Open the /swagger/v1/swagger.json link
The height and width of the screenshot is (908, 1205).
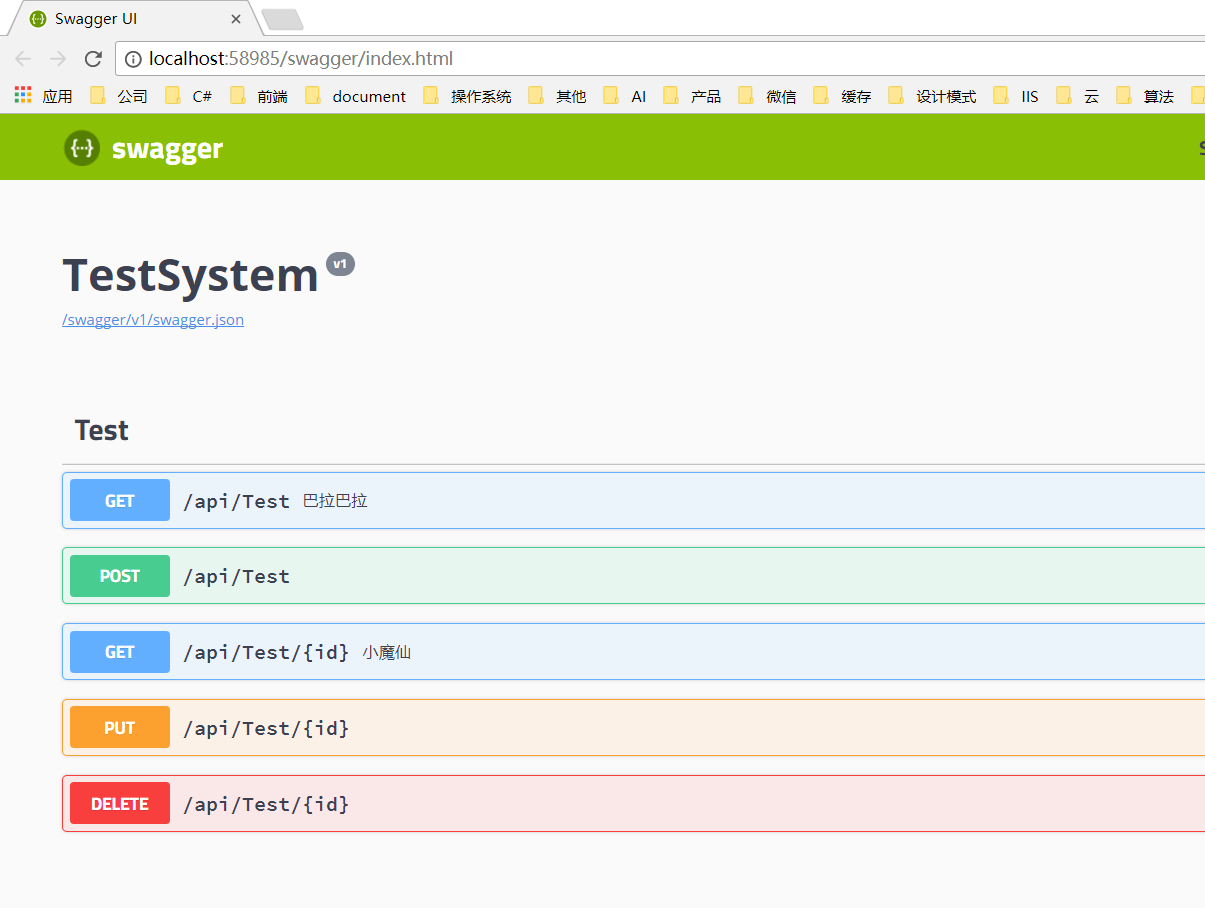click(x=153, y=320)
